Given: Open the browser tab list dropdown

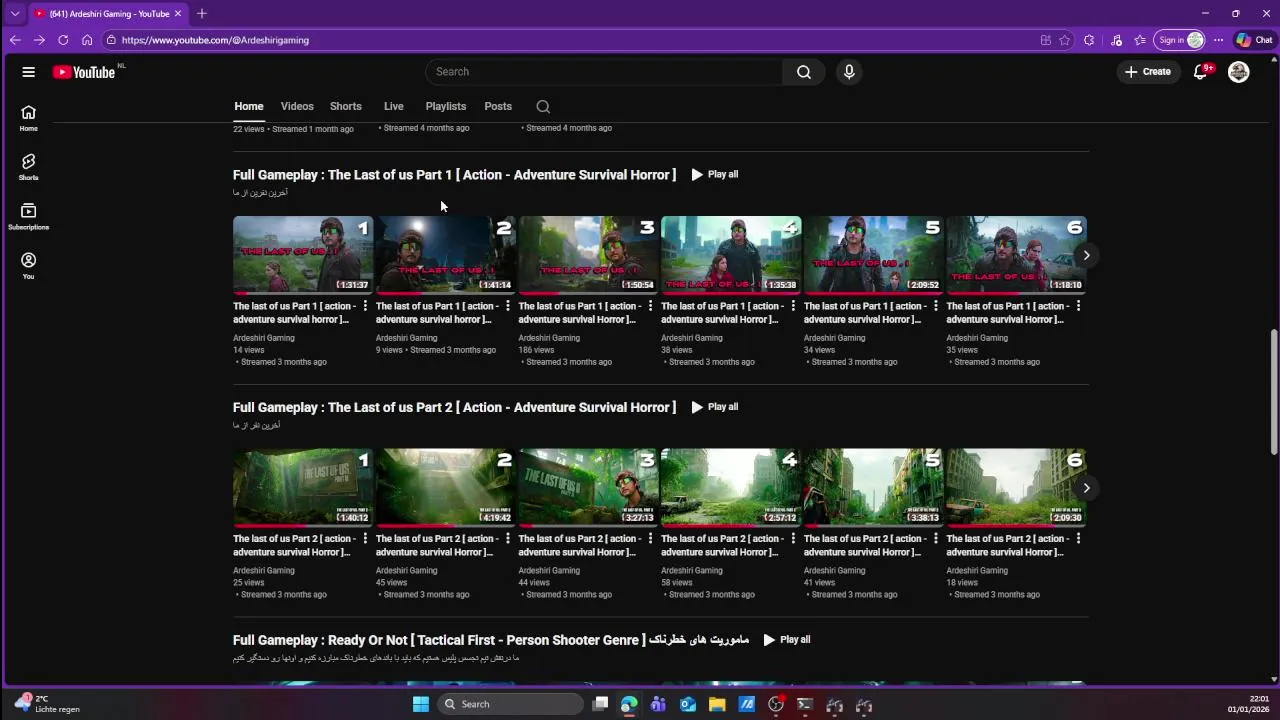Looking at the screenshot, I should pyautogui.click(x=14, y=13).
